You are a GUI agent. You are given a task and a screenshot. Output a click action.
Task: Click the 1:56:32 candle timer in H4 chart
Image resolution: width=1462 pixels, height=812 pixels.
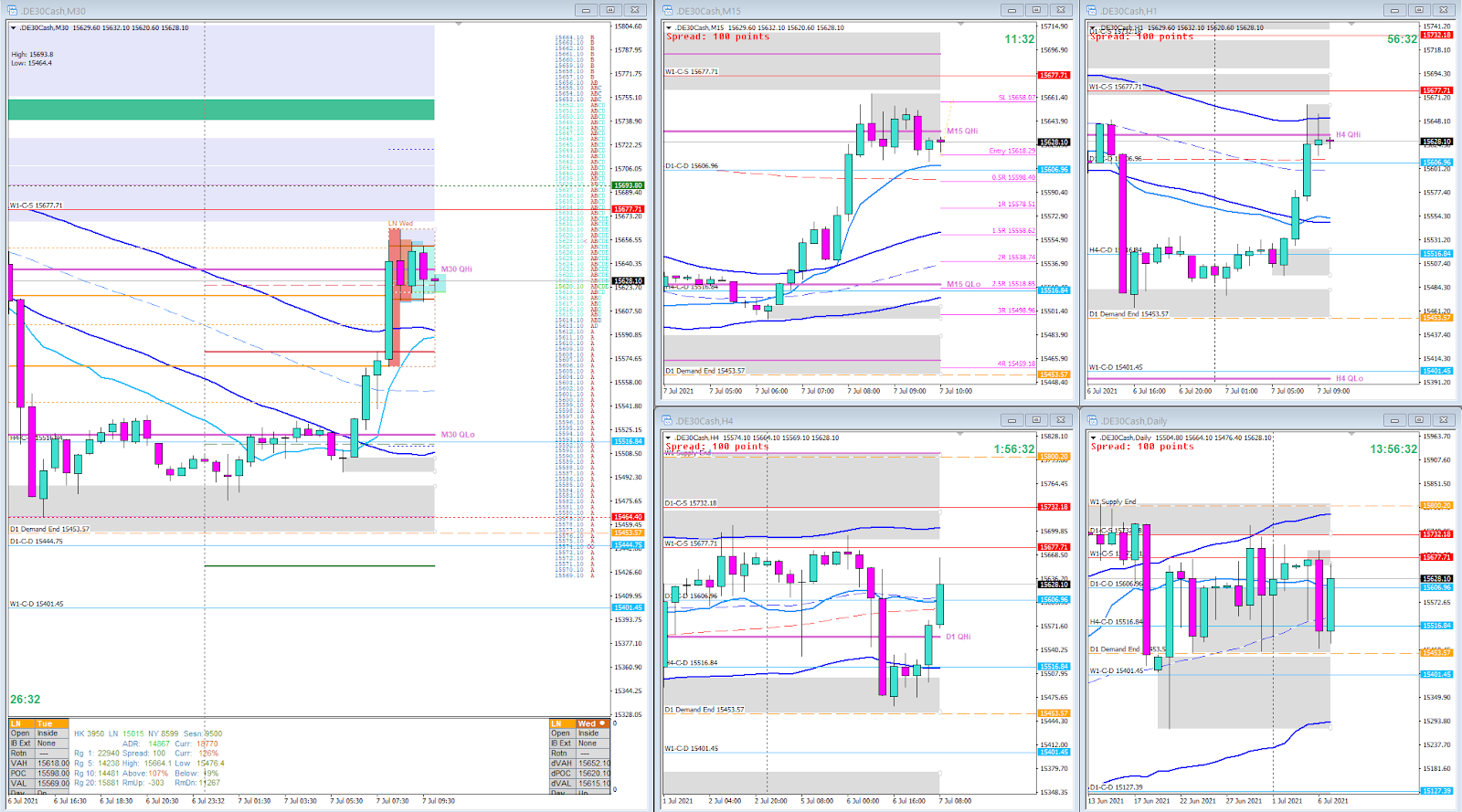pos(1014,449)
